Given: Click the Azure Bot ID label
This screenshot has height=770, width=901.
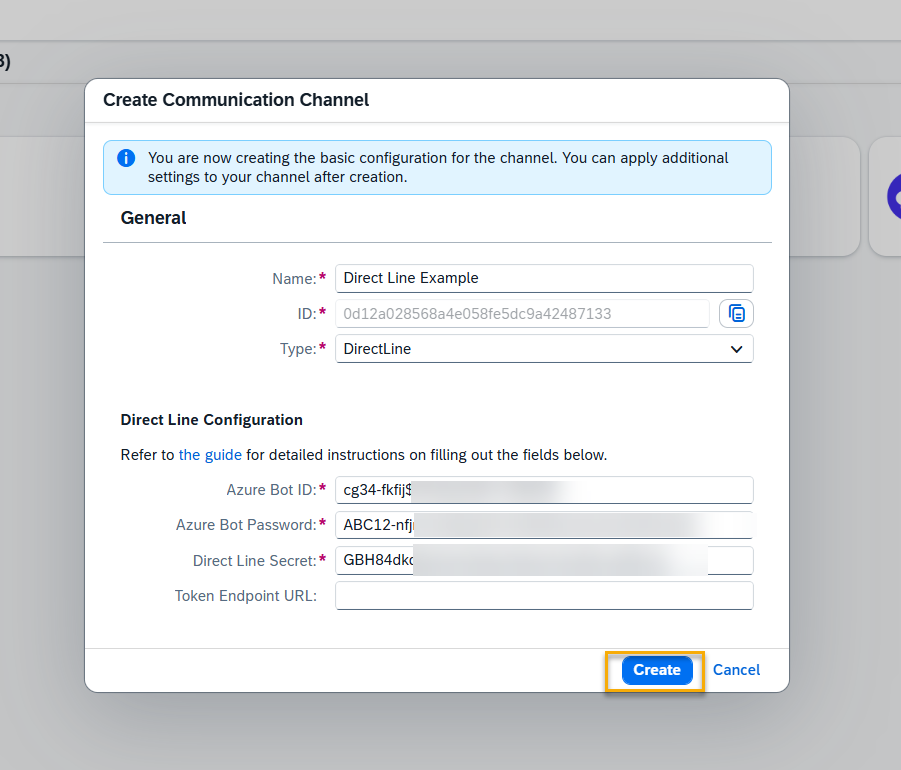Looking at the screenshot, I should (271, 490).
